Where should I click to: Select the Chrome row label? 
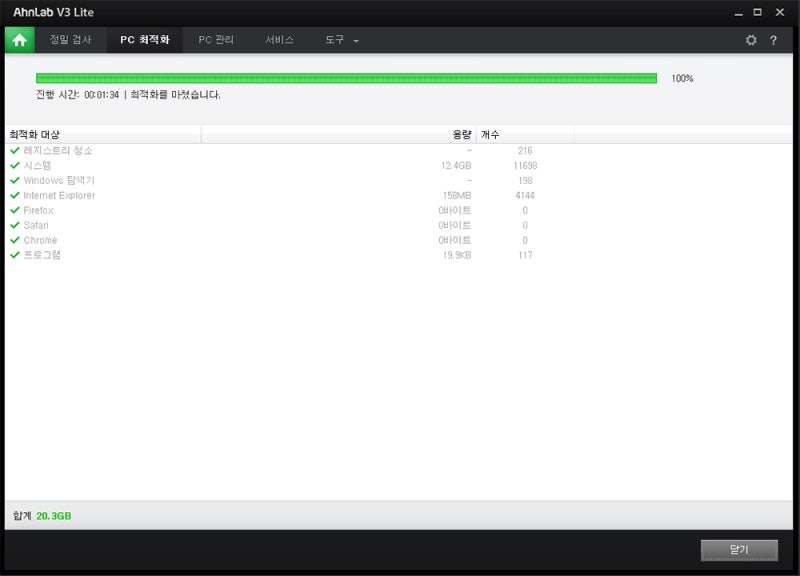[x=40, y=240]
